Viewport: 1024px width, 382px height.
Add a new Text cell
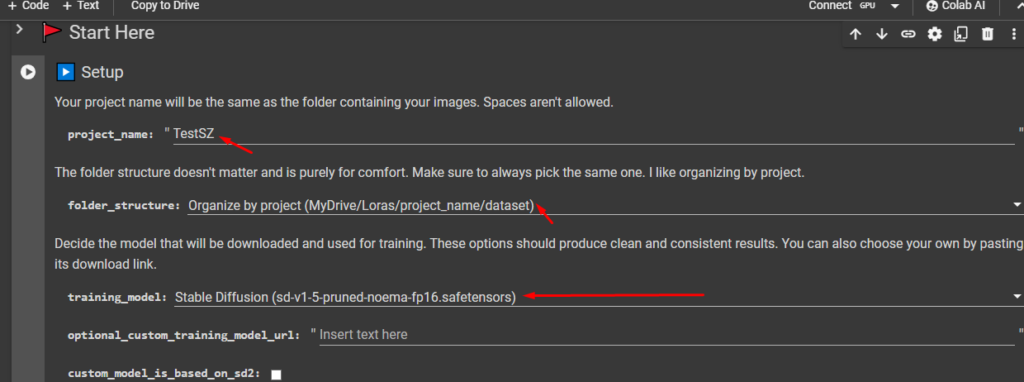pos(81,5)
